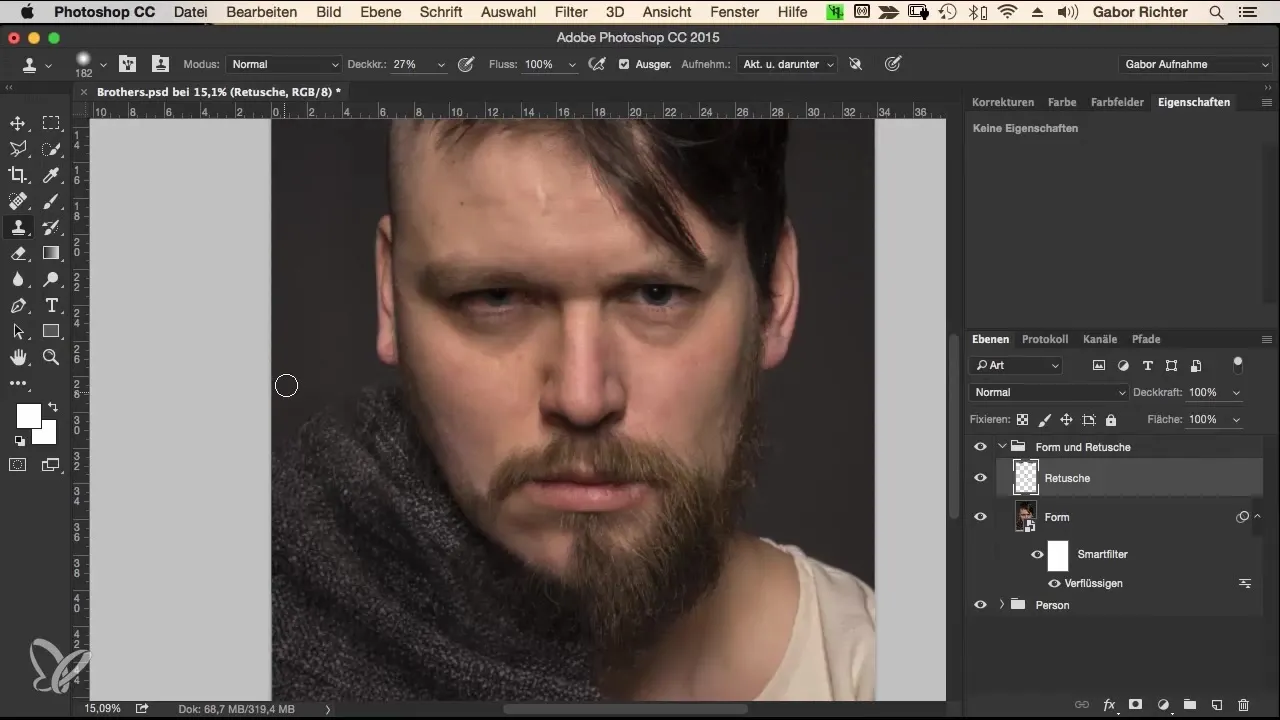
Task: Select the Pen tool
Action: coord(18,305)
